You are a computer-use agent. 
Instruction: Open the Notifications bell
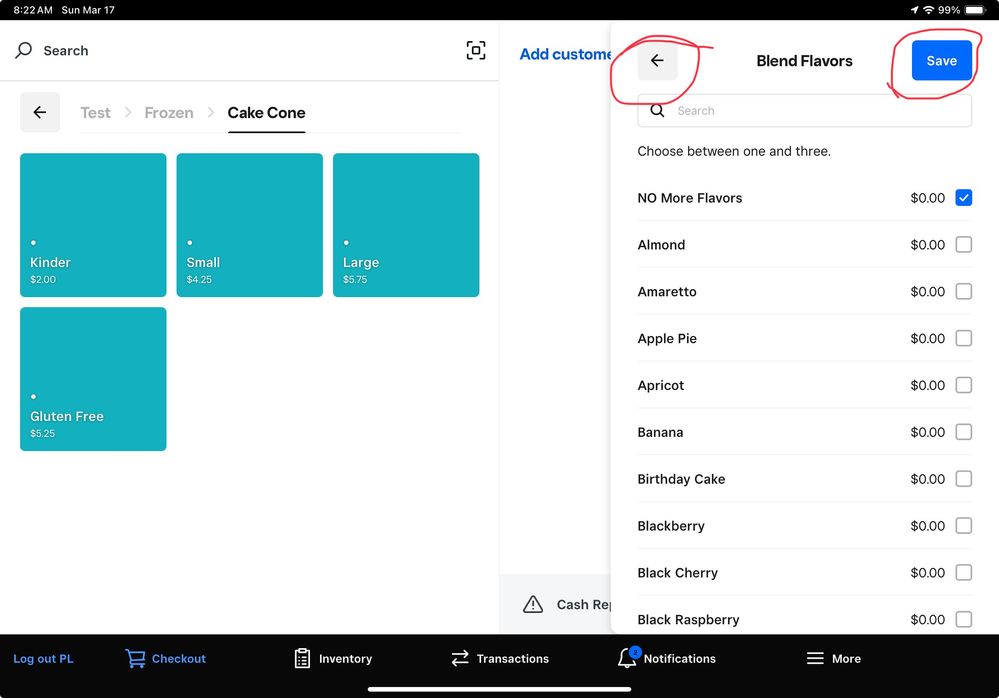pos(627,658)
